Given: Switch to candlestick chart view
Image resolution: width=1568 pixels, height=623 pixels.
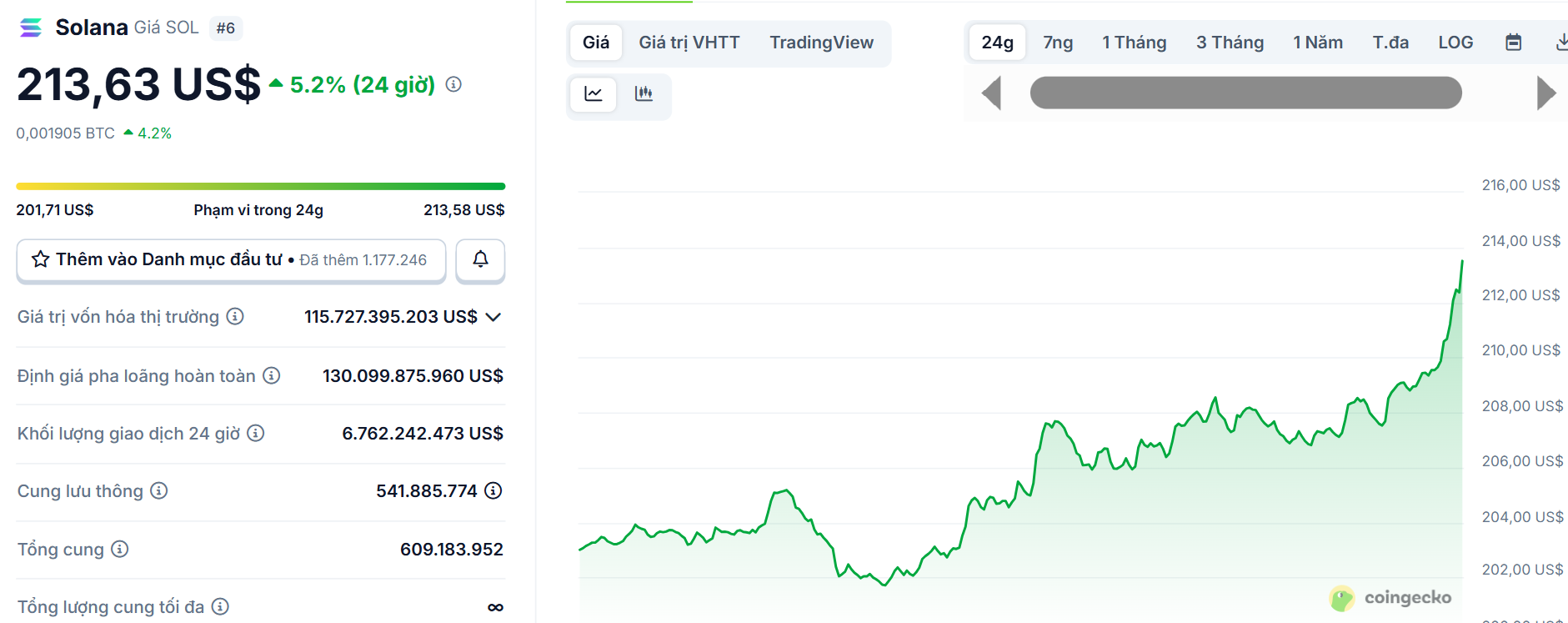Looking at the screenshot, I should point(644,93).
